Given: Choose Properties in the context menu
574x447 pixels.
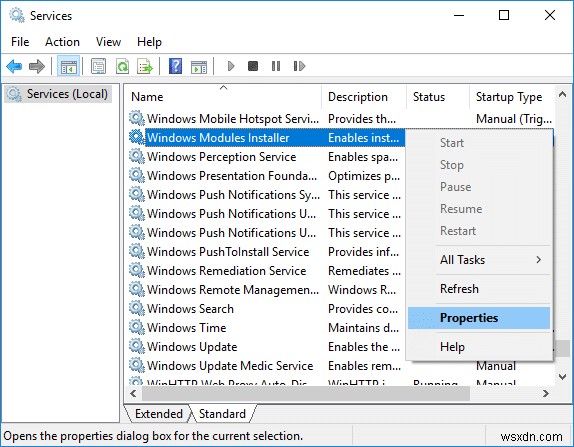Looking at the screenshot, I should coord(479,318).
